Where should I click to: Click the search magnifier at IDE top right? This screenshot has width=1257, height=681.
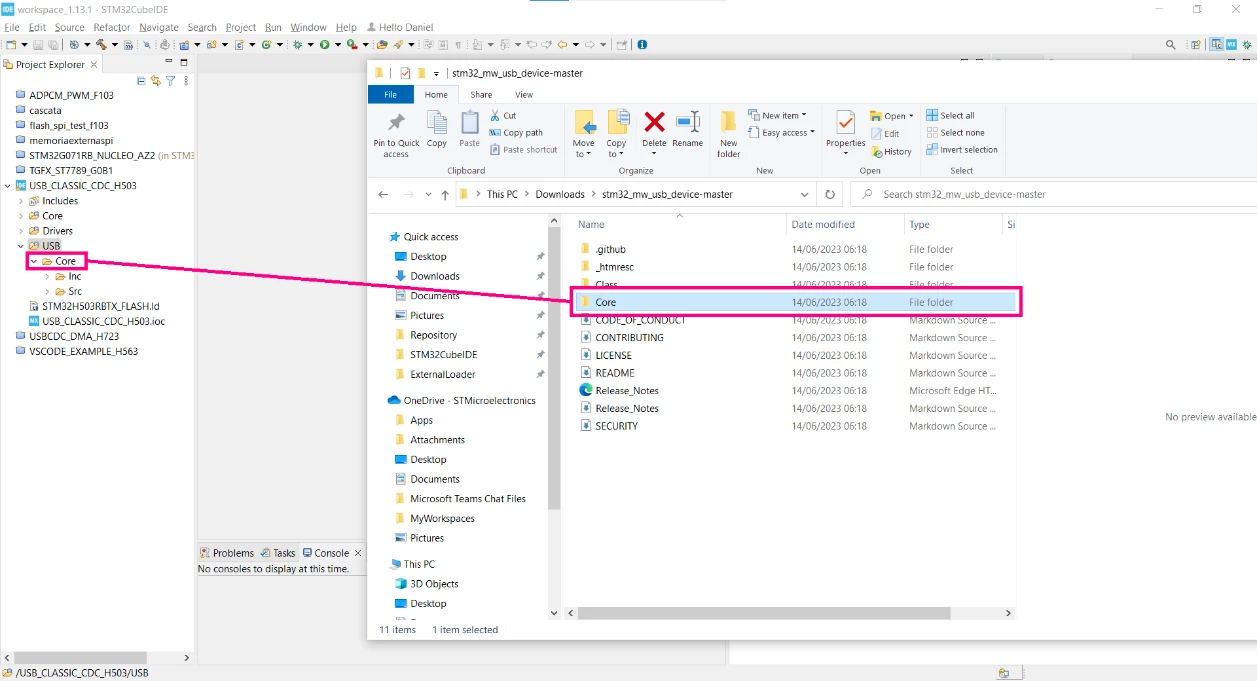1171,44
